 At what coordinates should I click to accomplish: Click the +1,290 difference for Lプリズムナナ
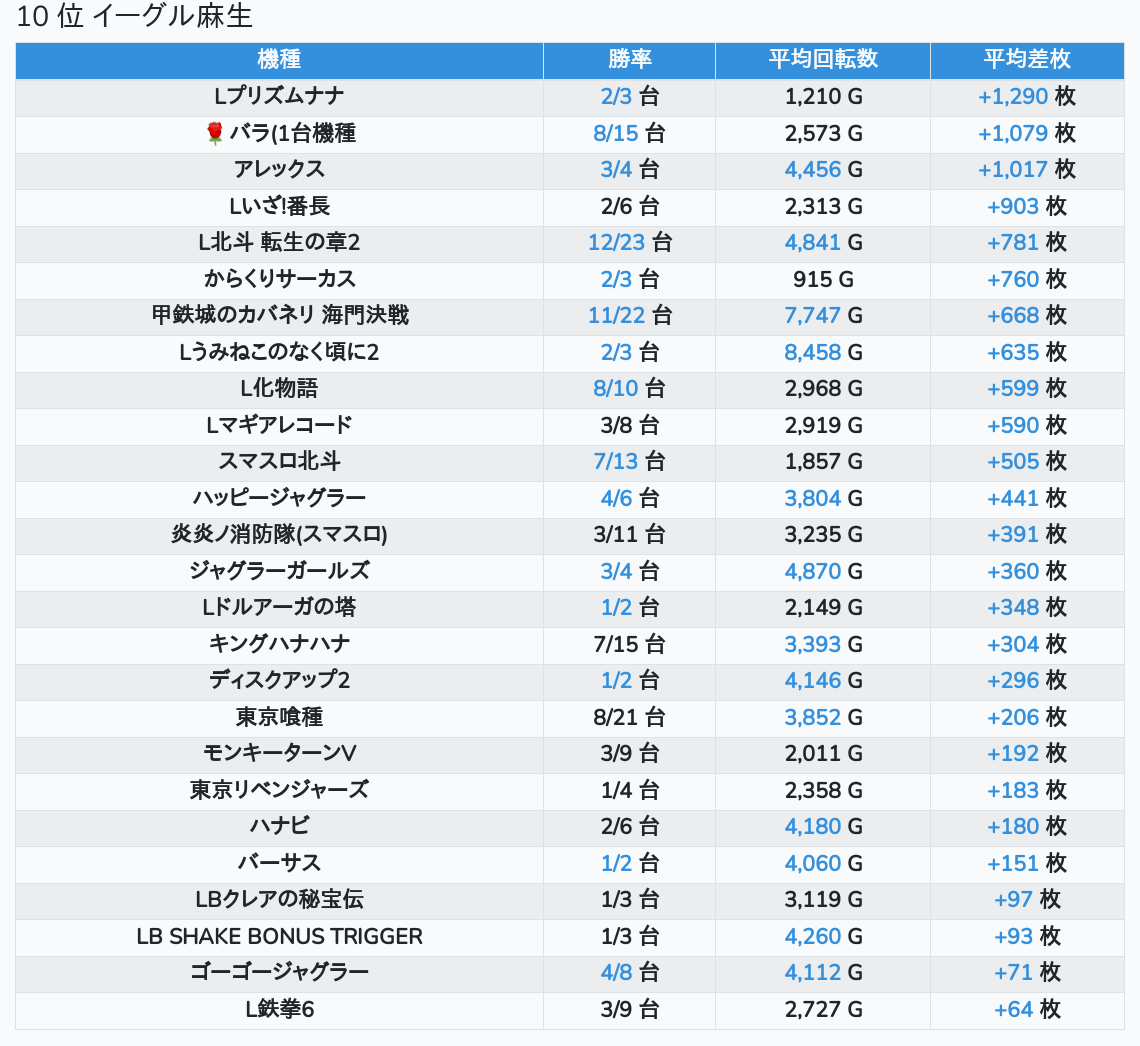pos(1012,97)
